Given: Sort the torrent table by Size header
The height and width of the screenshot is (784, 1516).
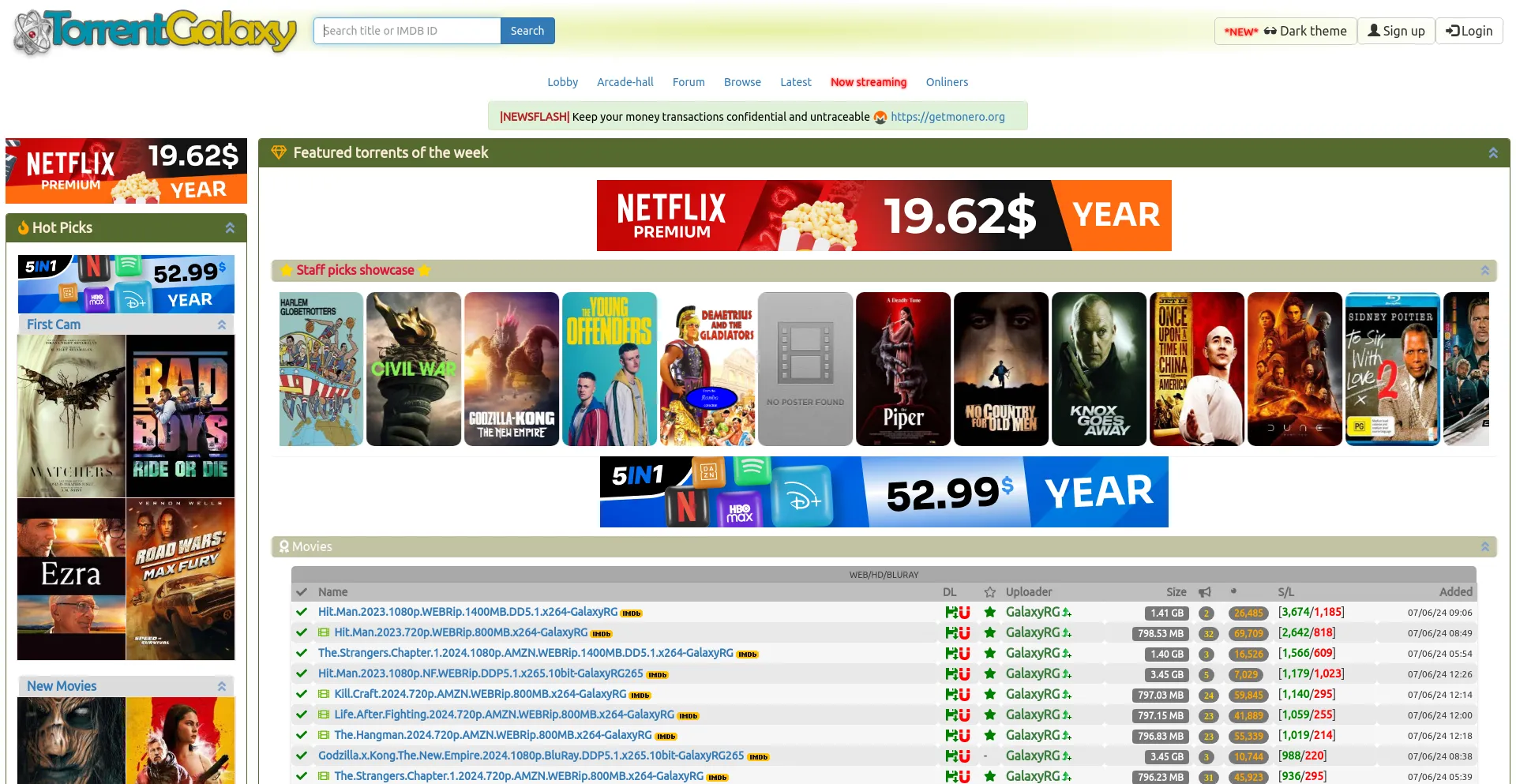Looking at the screenshot, I should pyautogui.click(x=1176, y=592).
